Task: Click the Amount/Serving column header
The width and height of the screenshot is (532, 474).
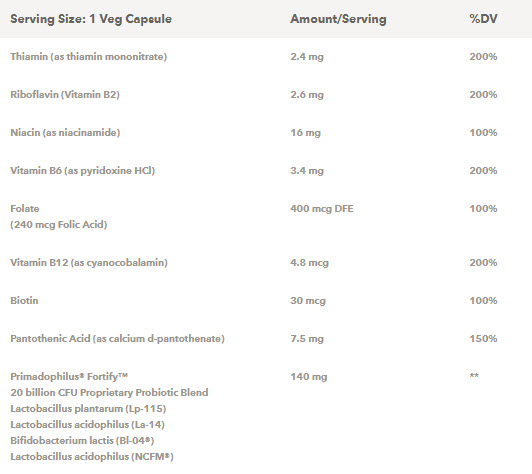Action: click(338, 19)
